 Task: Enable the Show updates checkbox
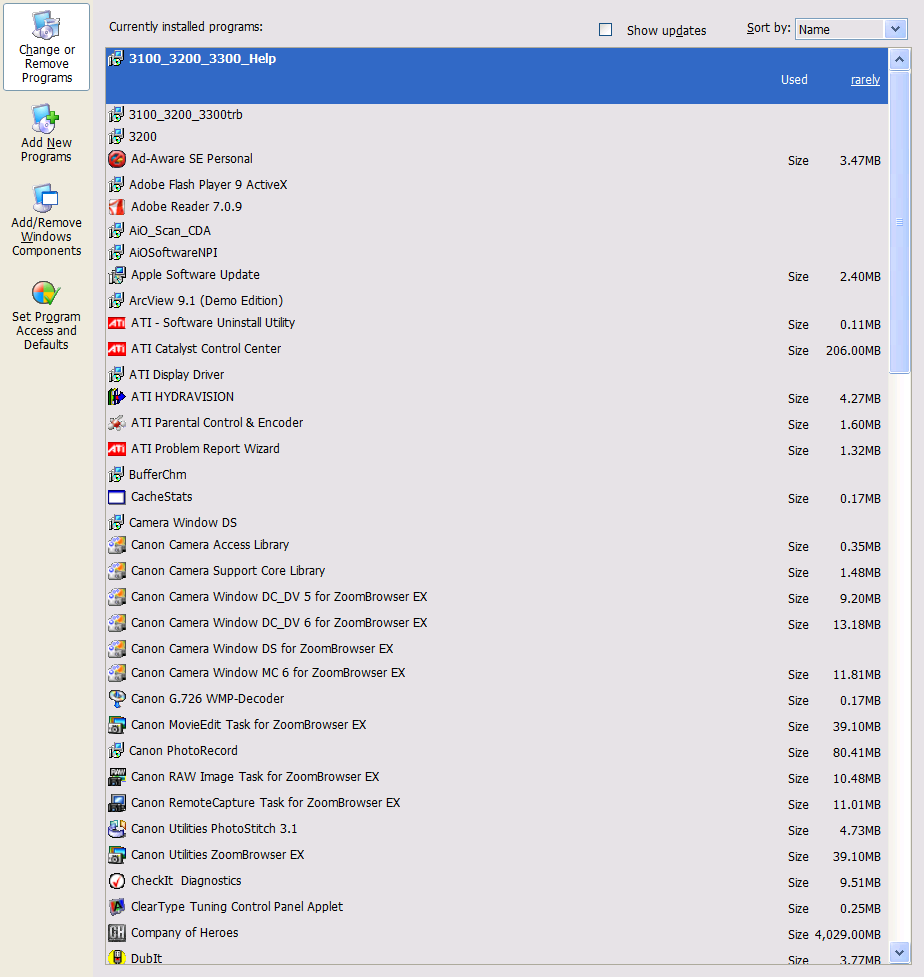(x=605, y=29)
